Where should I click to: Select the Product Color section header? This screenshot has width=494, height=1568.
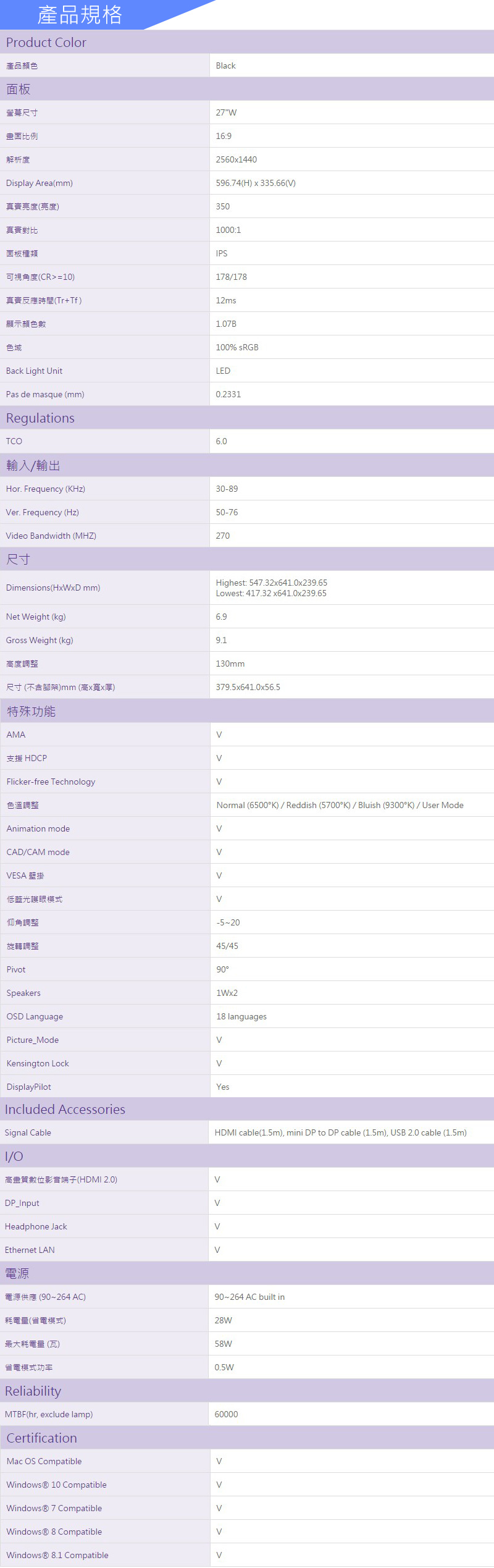click(46, 42)
